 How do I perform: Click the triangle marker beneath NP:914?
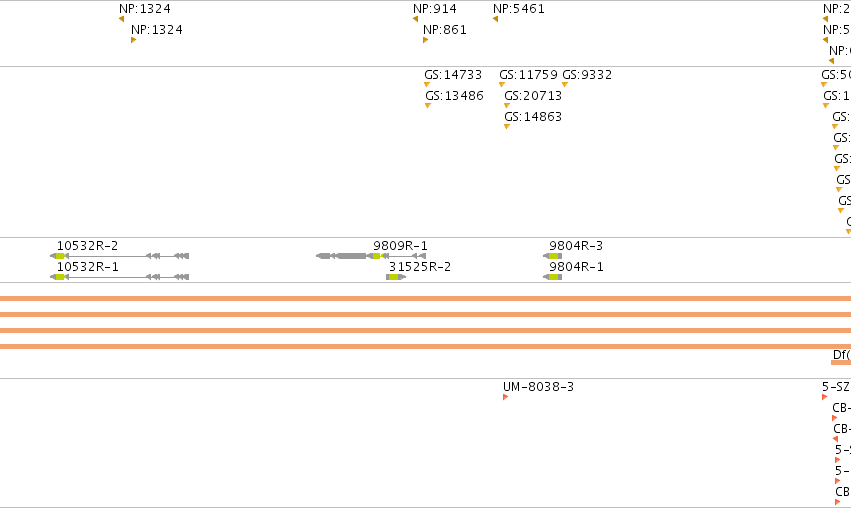pos(415,19)
